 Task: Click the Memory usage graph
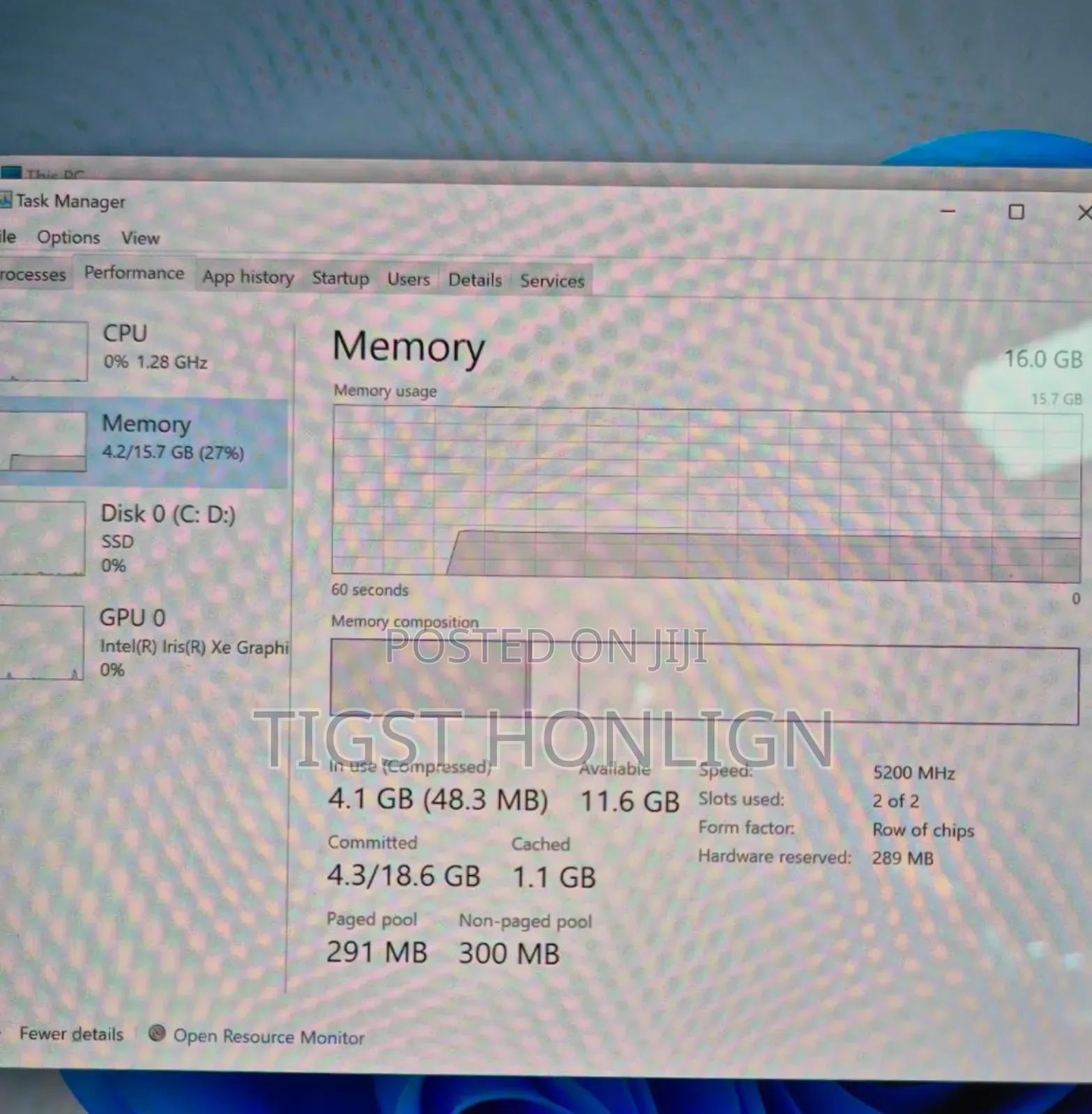tap(706, 494)
